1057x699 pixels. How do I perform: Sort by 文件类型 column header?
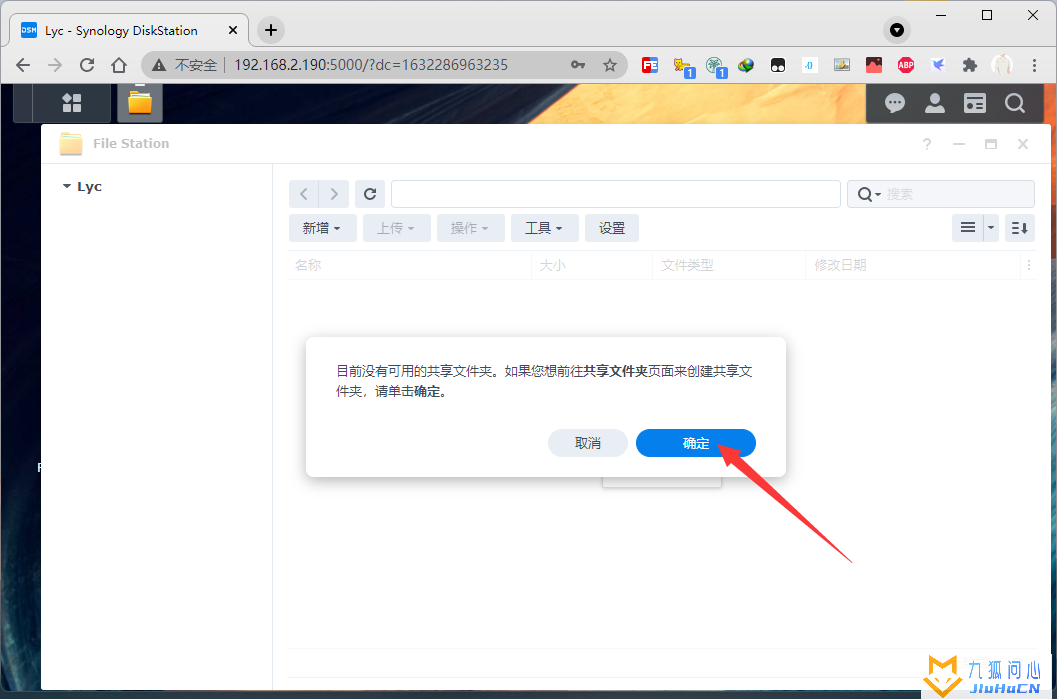click(x=729, y=265)
